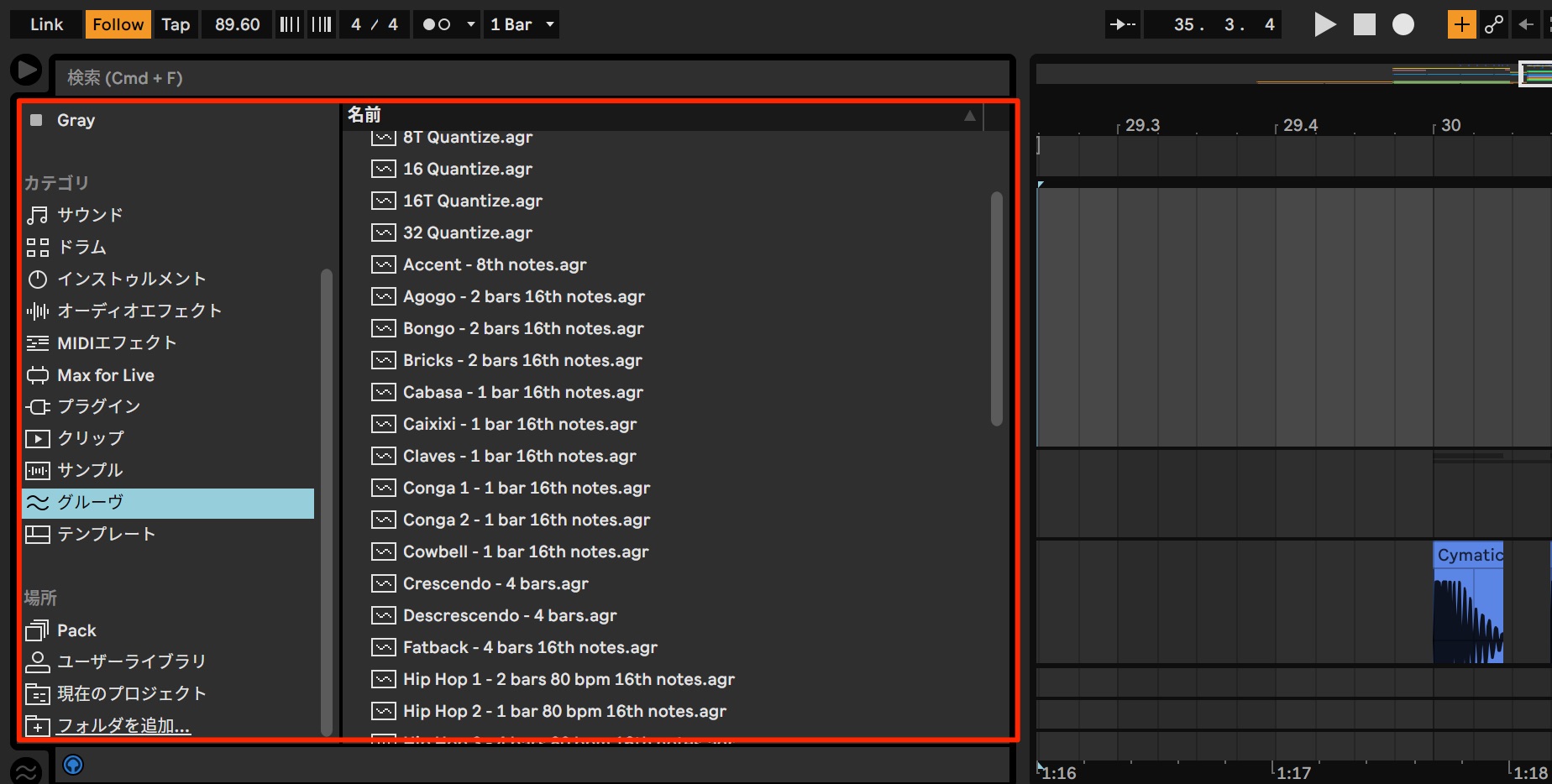Image resolution: width=1552 pixels, height=784 pixels.
Task: Click the re-enable automation arrow icon
Action: (x=1525, y=24)
